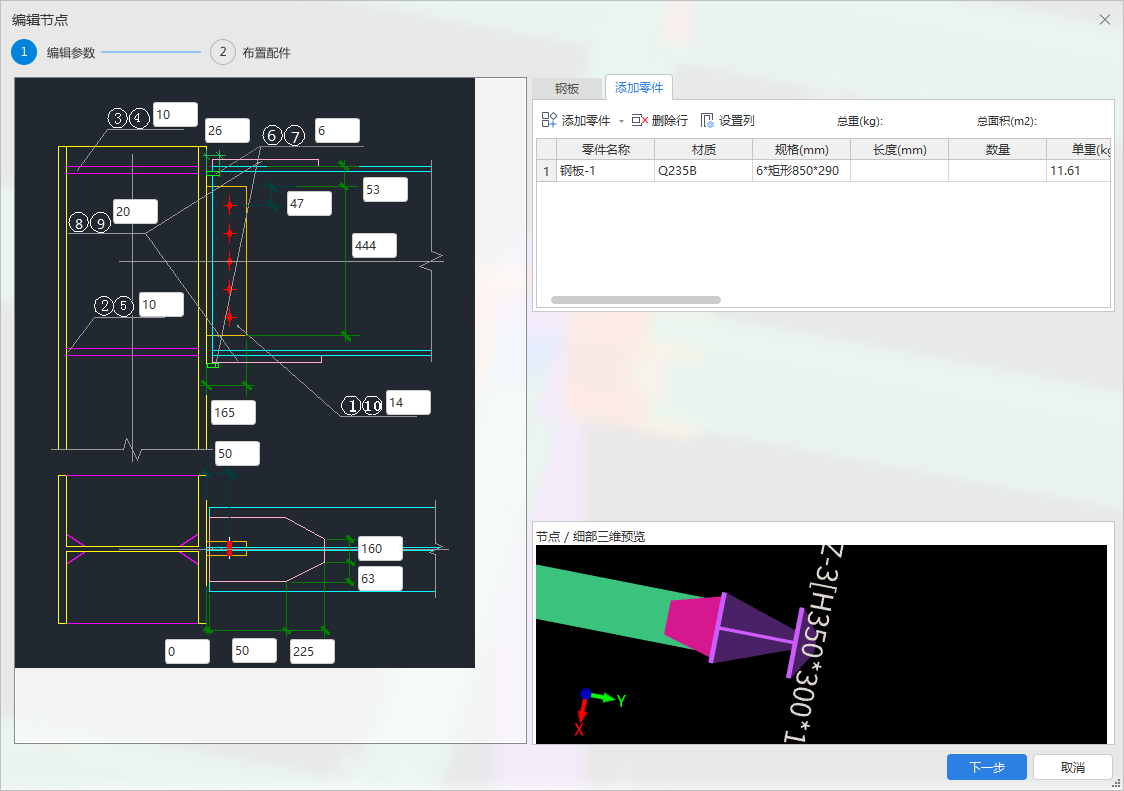The width and height of the screenshot is (1124, 791).
Task: Click the 3D node preview viewport
Action: 821,644
